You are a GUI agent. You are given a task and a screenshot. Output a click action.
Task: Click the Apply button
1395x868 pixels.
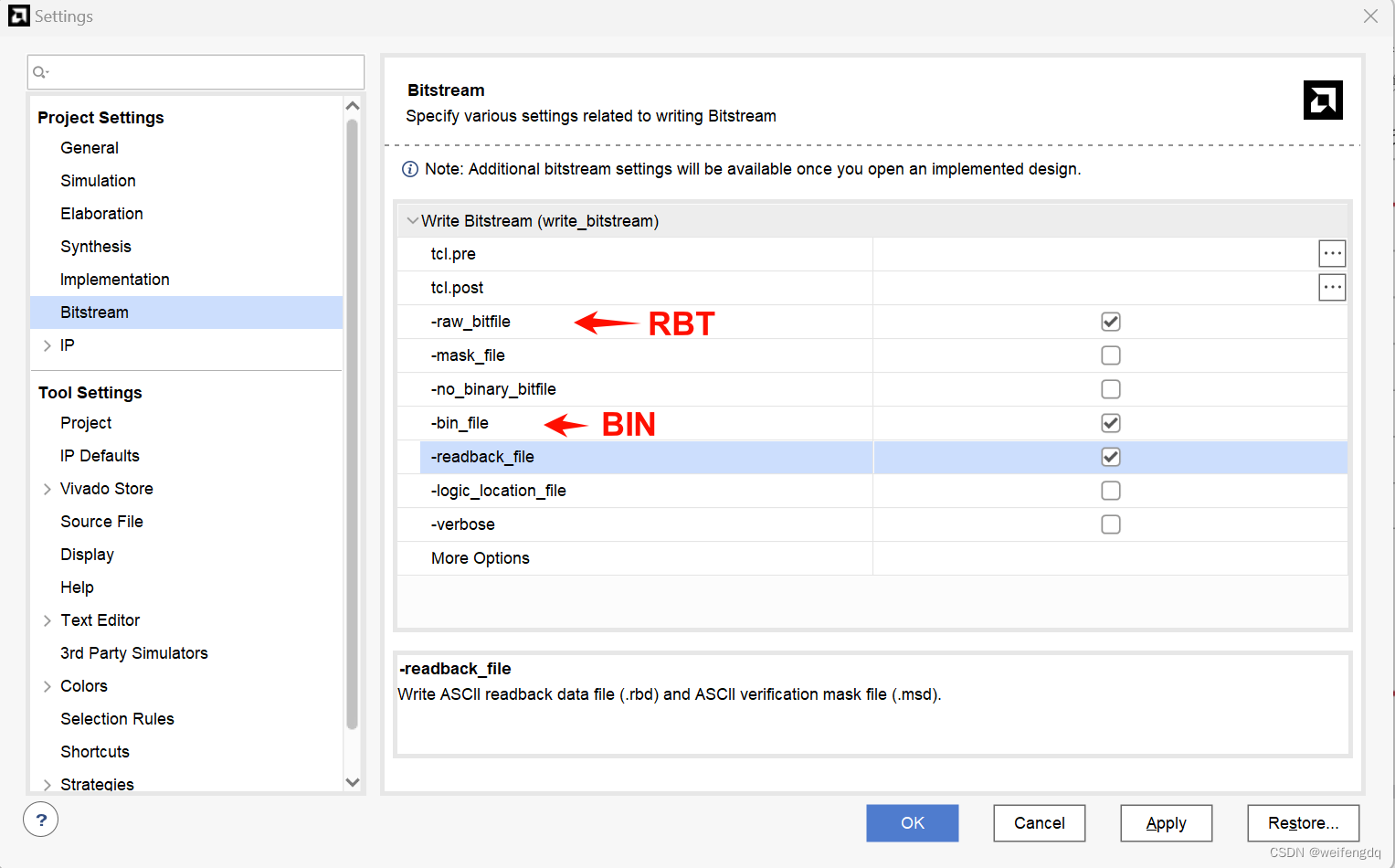tap(1167, 823)
